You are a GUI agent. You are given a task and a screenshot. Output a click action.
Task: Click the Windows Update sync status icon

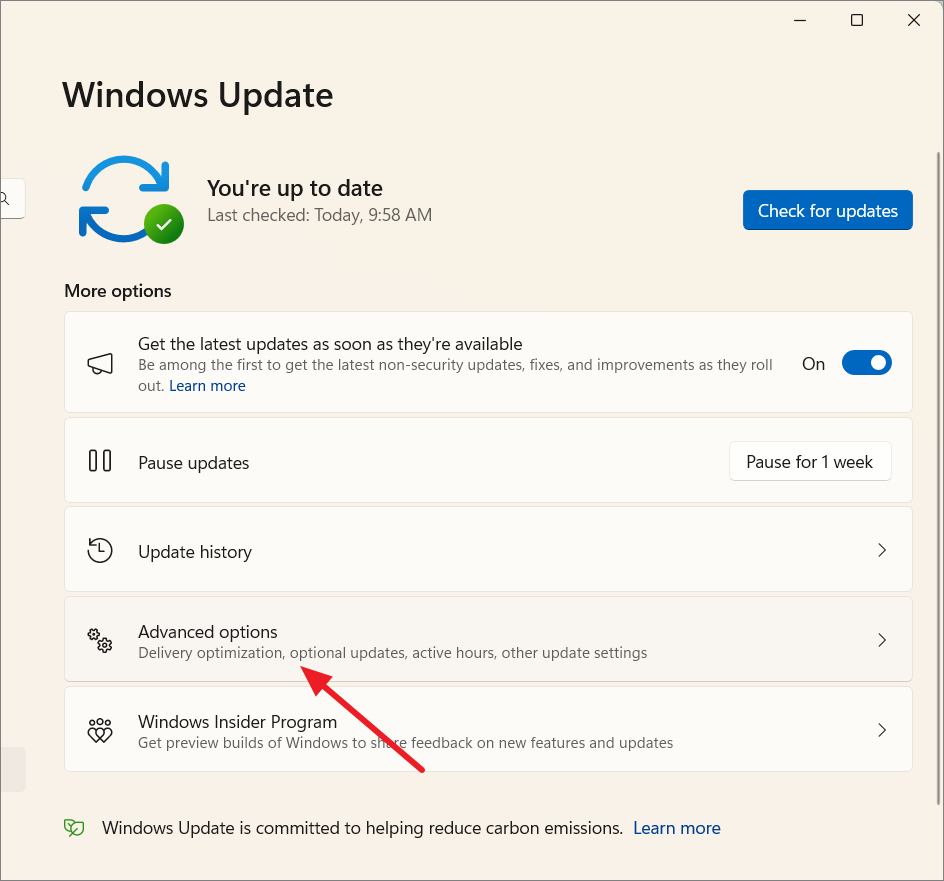click(x=131, y=199)
